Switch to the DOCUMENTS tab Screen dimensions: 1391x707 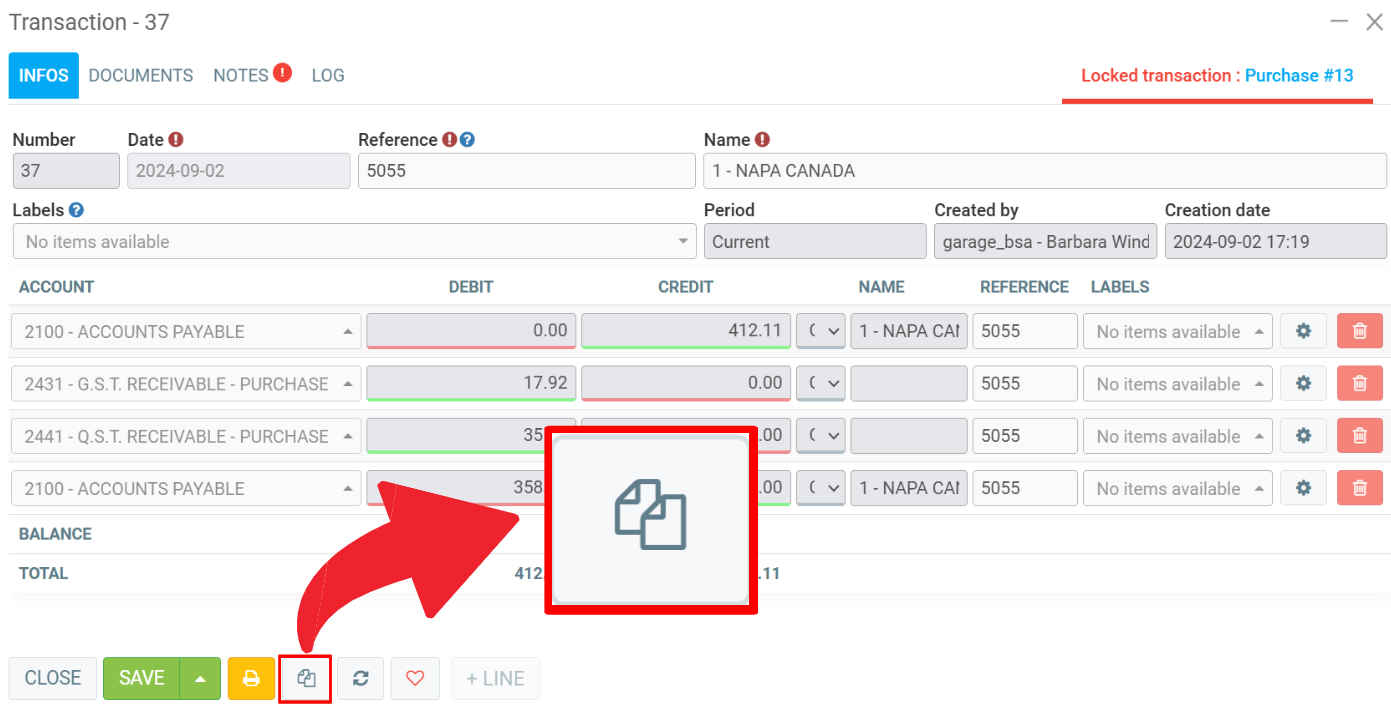tap(141, 75)
